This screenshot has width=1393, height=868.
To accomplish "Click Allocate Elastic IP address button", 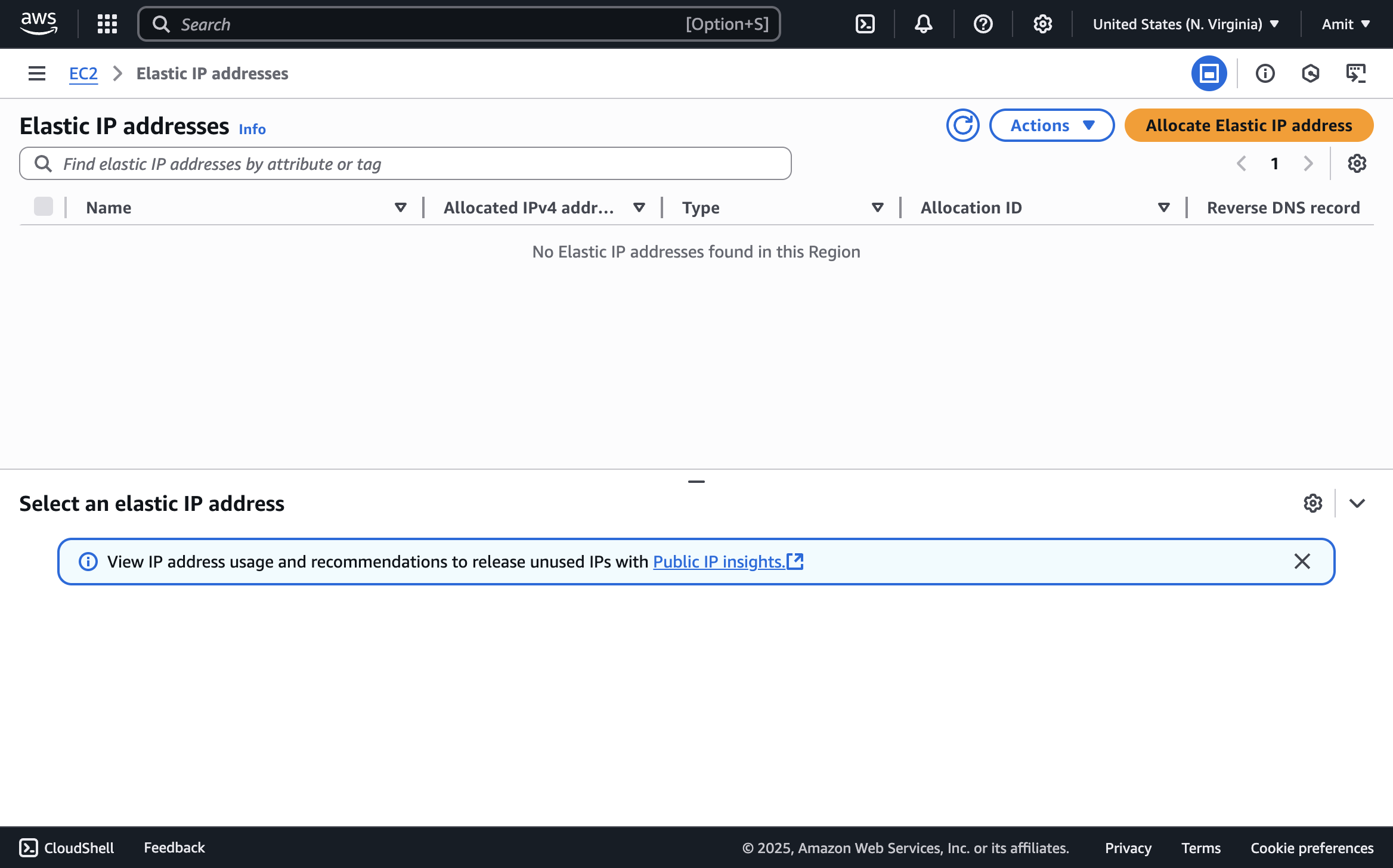I will [1249, 125].
